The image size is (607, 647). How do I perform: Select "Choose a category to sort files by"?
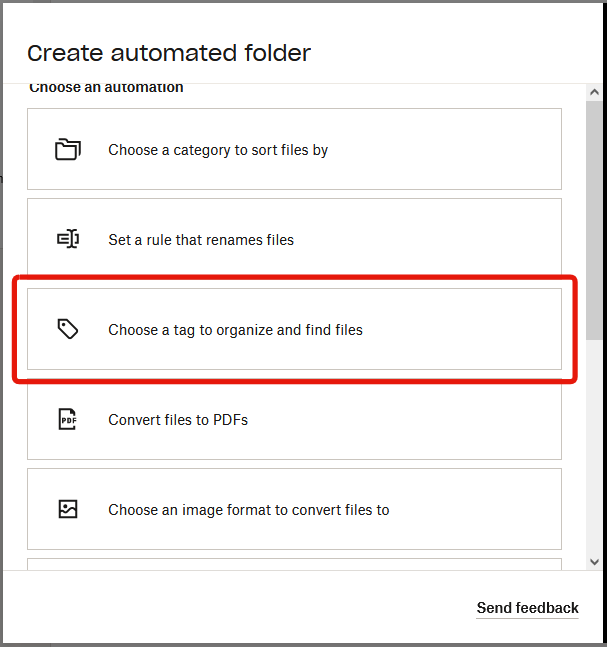coord(218,150)
